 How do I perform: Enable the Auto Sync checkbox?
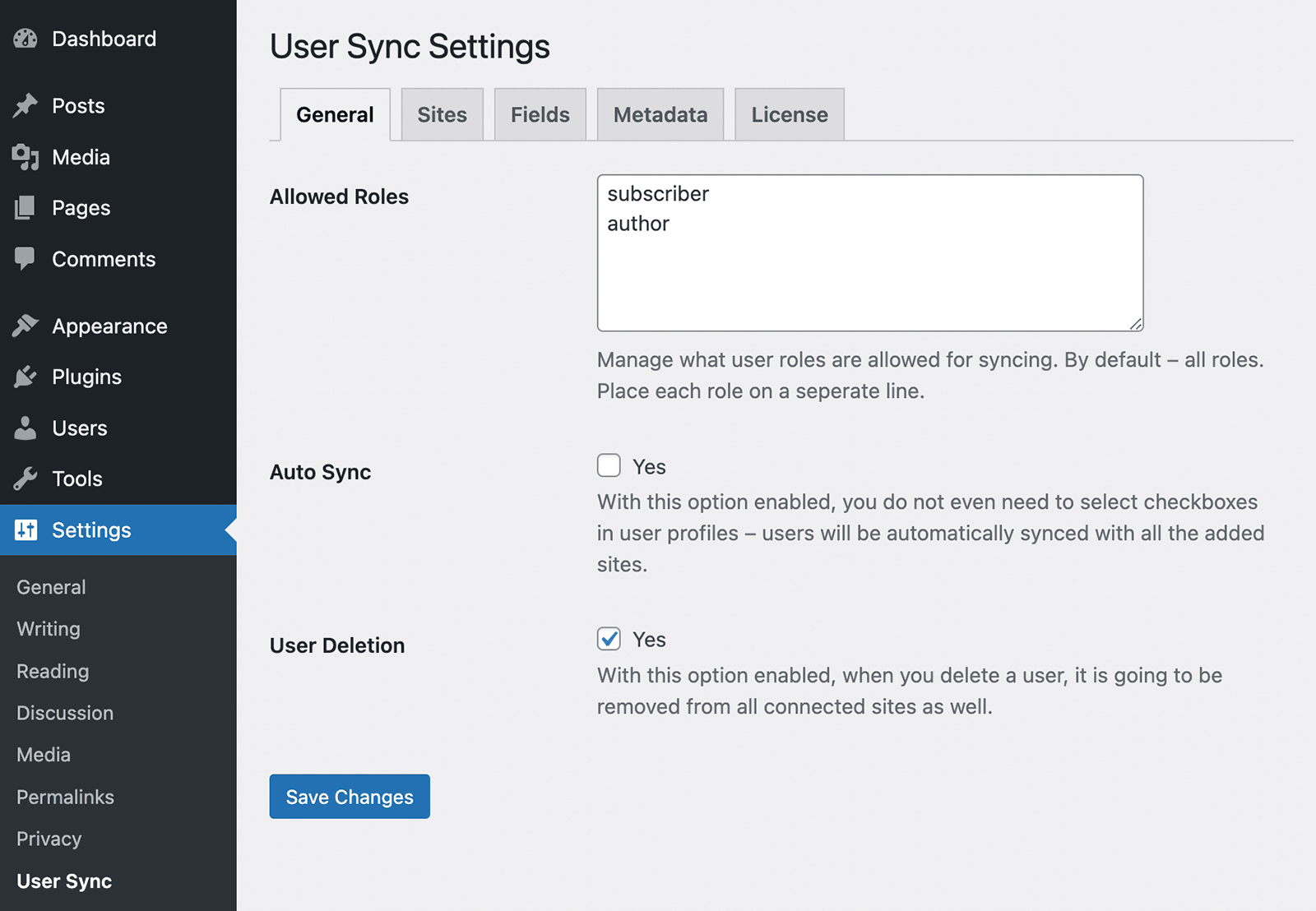pos(609,465)
